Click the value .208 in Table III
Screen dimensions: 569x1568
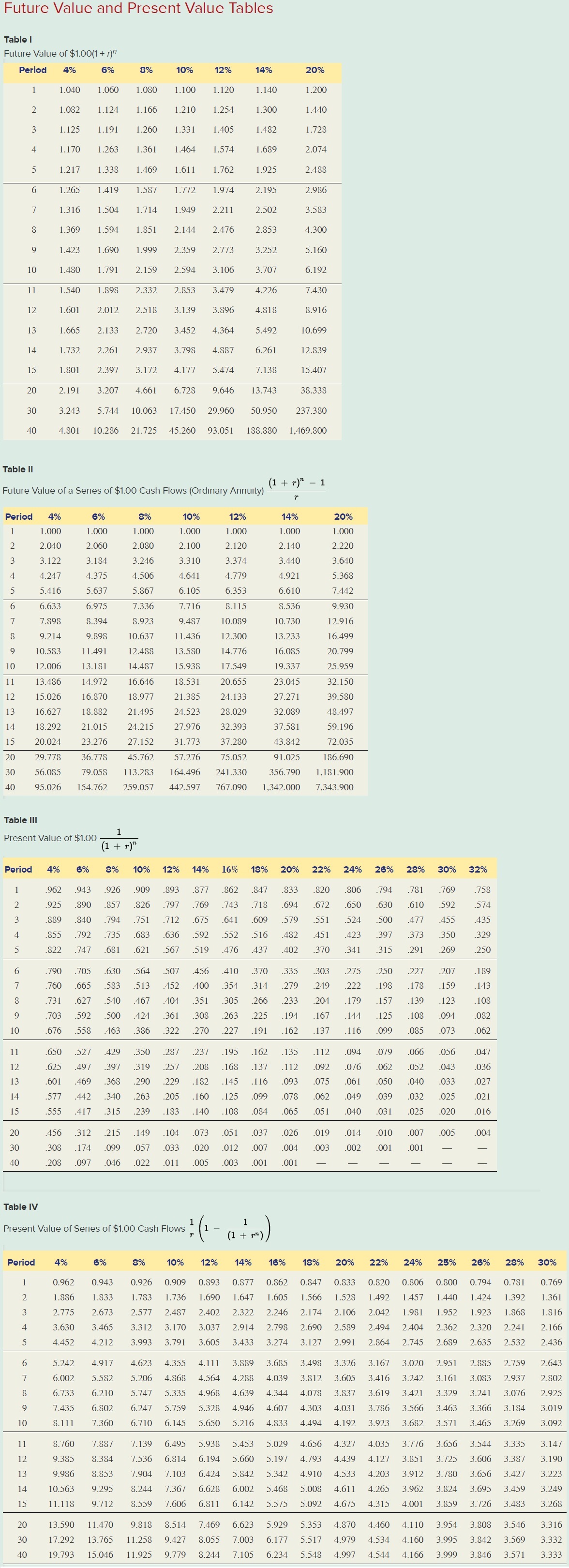tap(54, 1162)
